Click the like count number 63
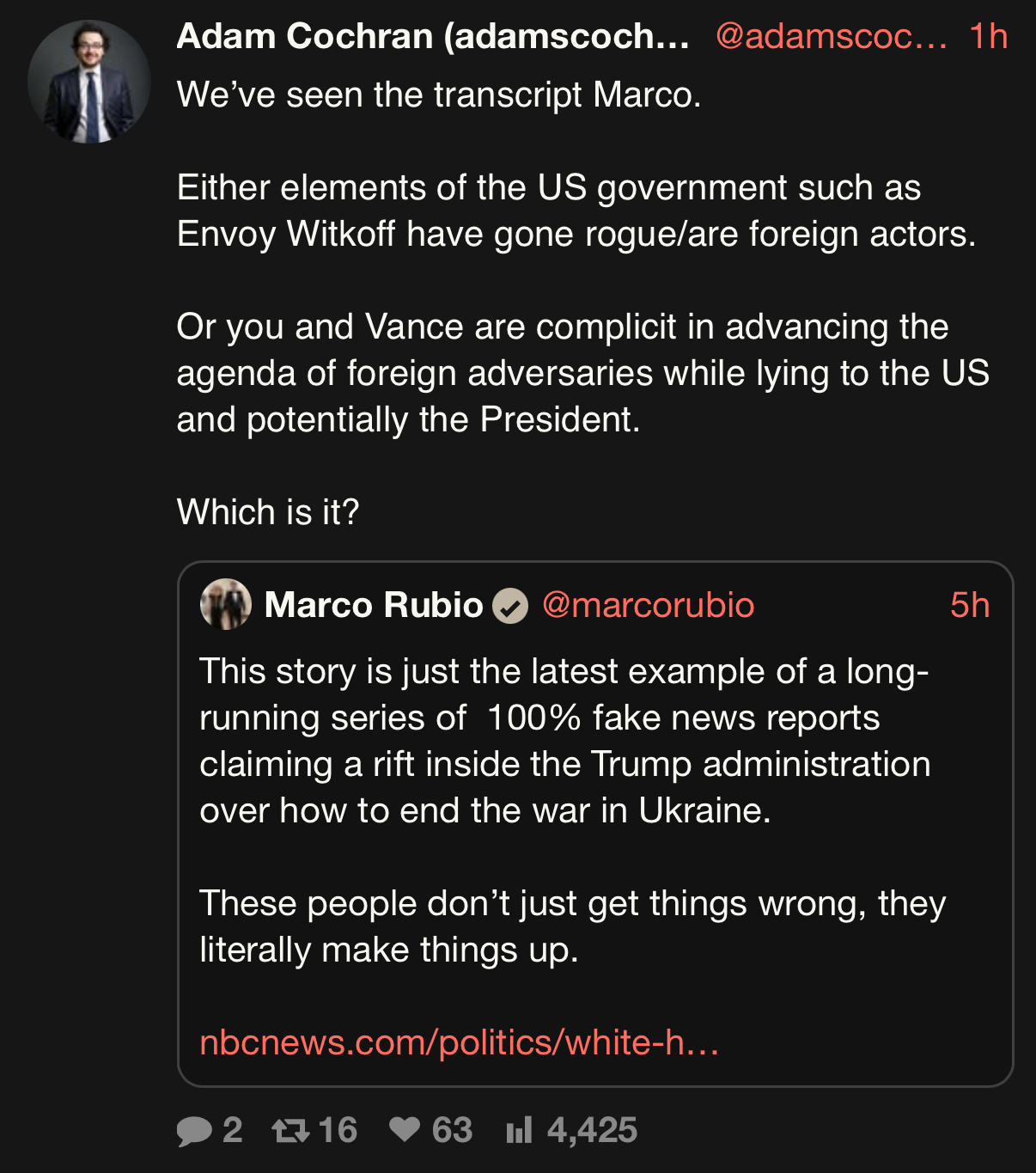This screenshot has height=1173, width=1036. click(452, 1131)
